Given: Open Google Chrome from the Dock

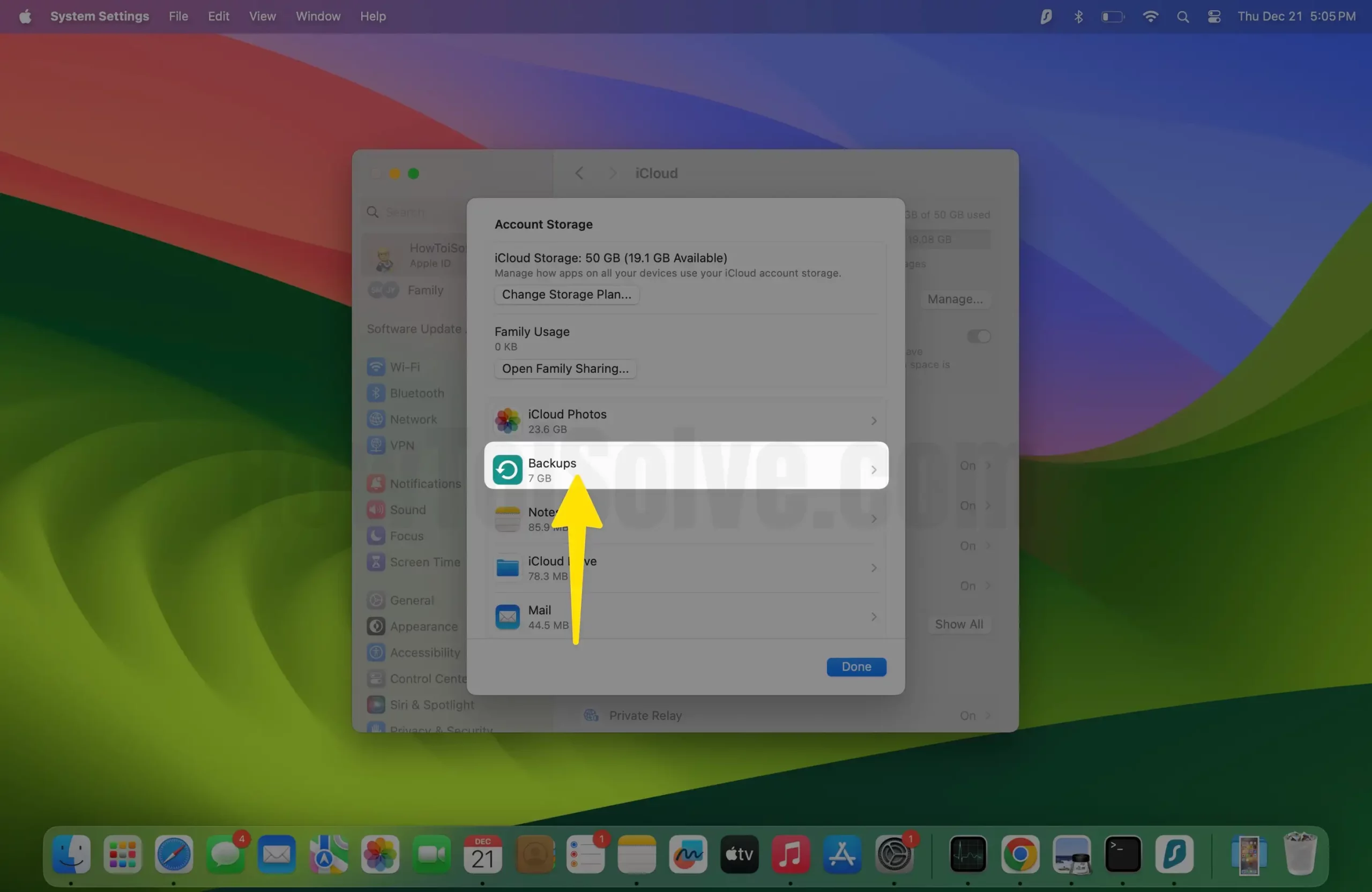Looking at the screenshot, I should [1020, 854].
